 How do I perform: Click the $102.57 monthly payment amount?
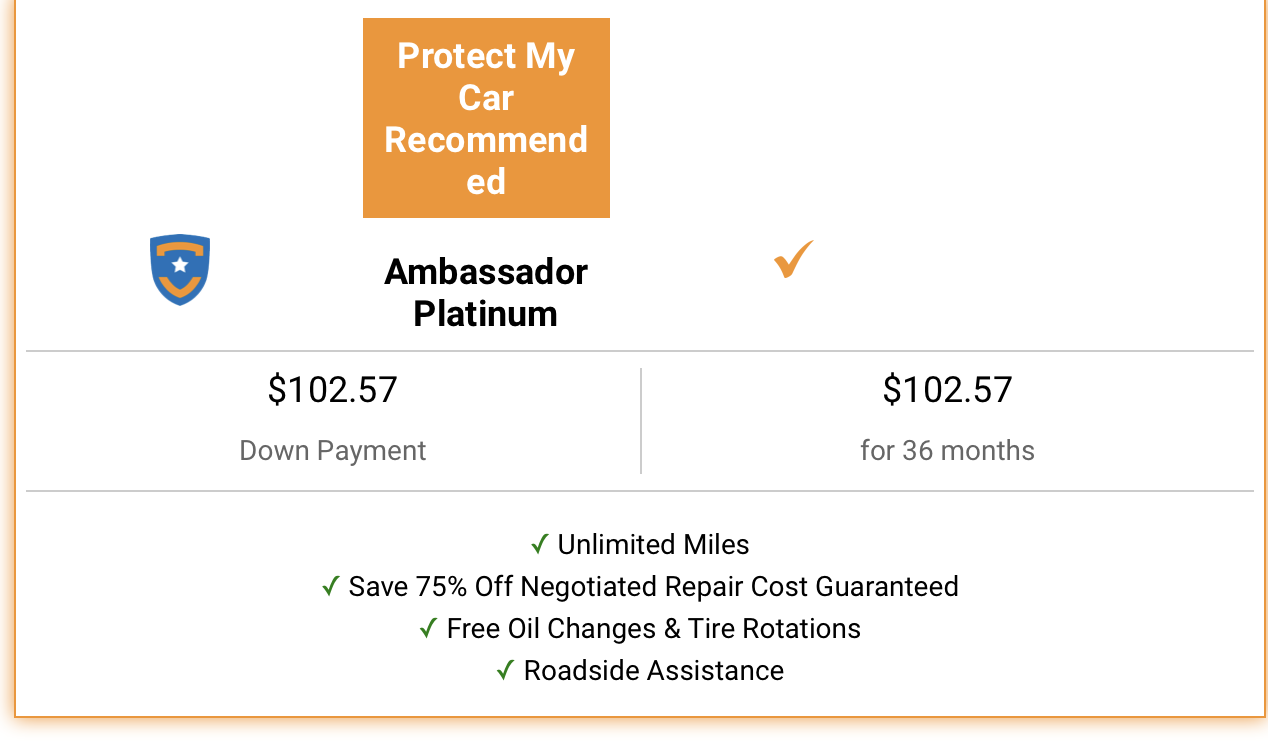coord(947,389)
